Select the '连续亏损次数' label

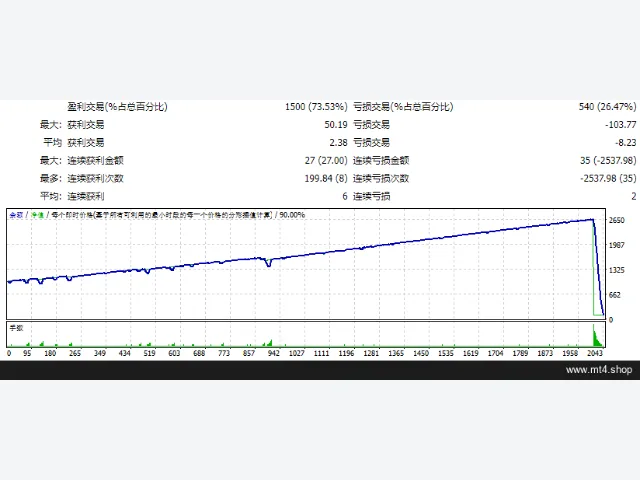381,178
